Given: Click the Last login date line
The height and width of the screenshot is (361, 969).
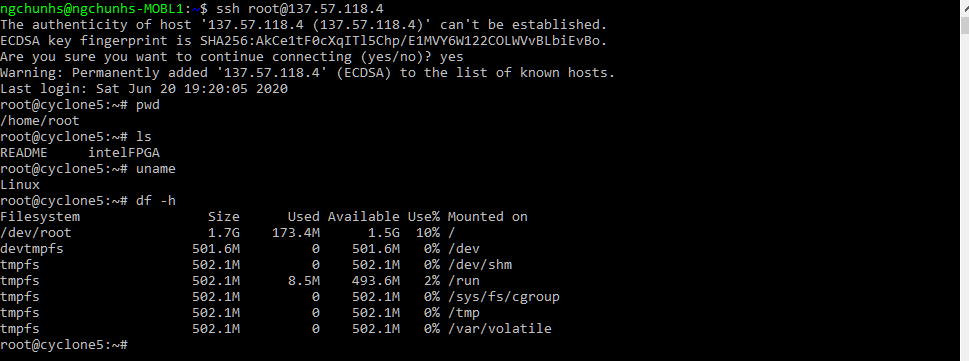Looking at the screenshot, I should coord(144,89).
